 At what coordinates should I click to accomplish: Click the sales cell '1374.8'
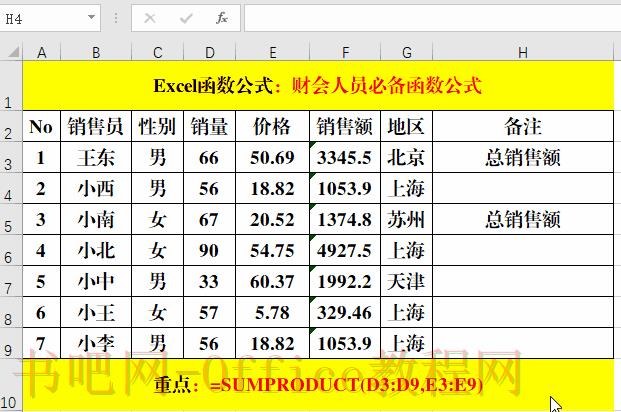345,219
